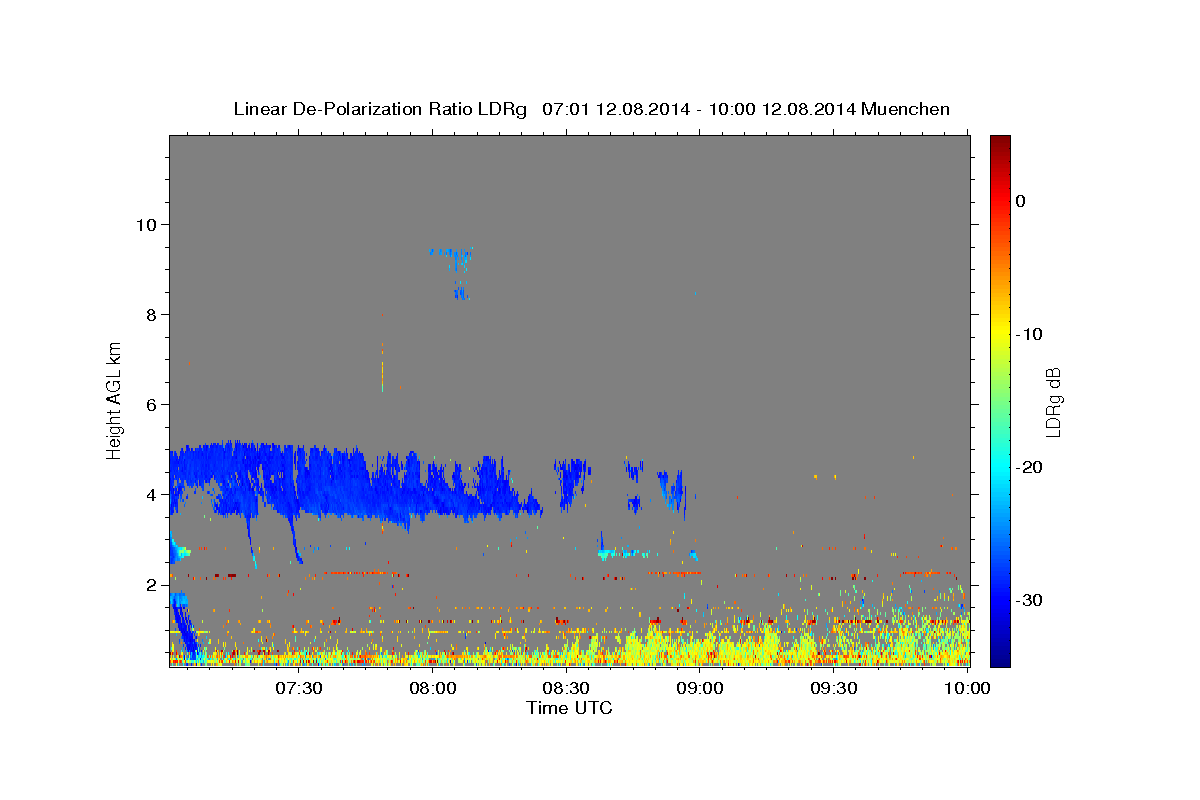Click the 08:00 time tick label
1200x800 pixels.
(x=433, y=688)
